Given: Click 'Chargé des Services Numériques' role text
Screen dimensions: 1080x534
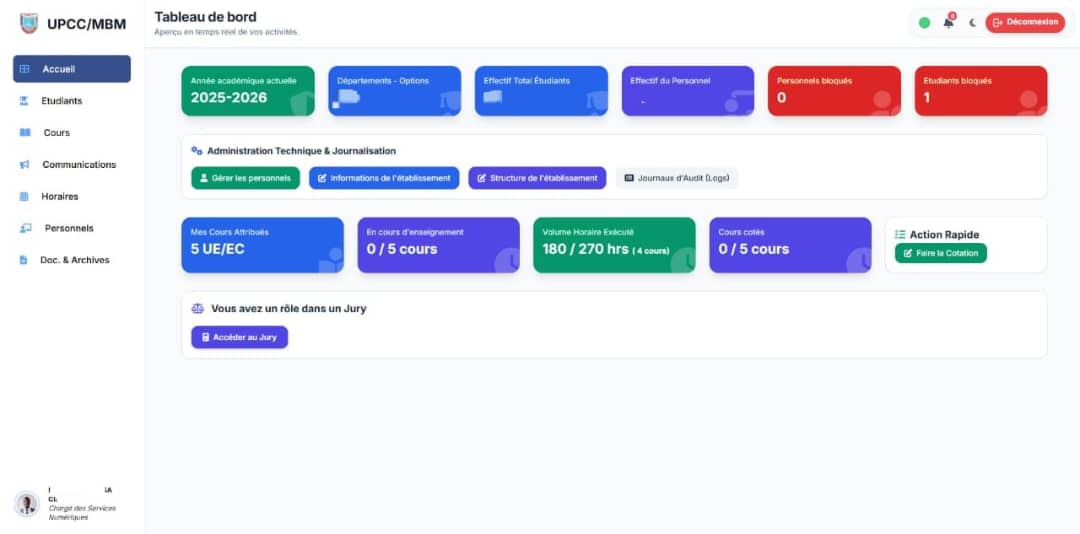Looking at the screenshot, I should tap(82, 513).
